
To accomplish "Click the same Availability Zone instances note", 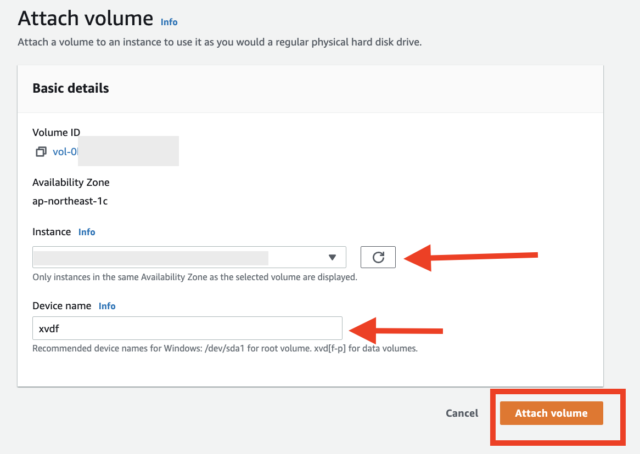I will click(x=195, y=277).
